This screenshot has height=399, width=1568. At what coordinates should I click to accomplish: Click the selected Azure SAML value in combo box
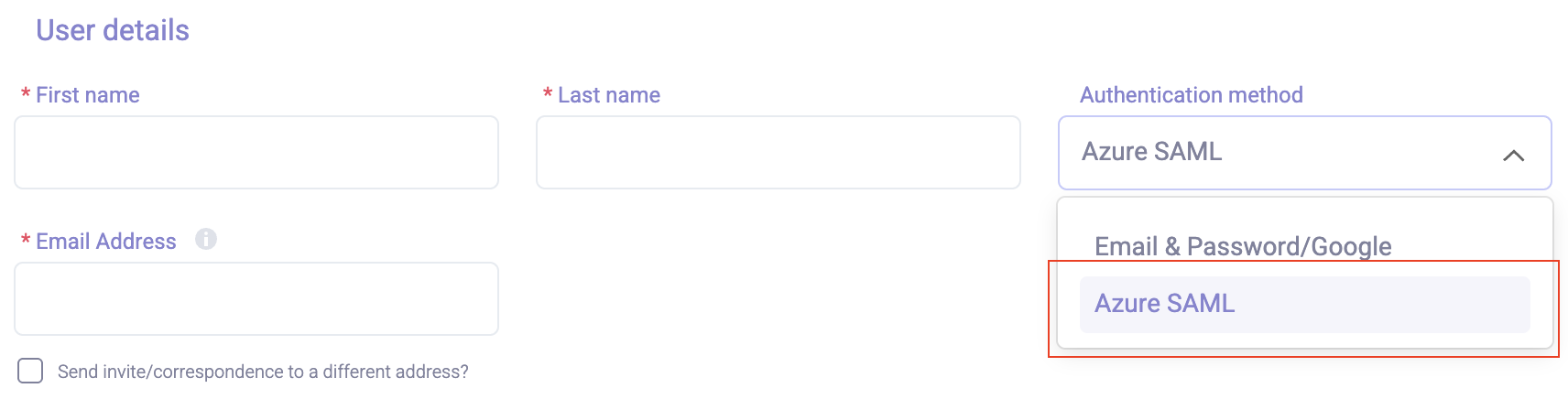[x=1152, y=152]
